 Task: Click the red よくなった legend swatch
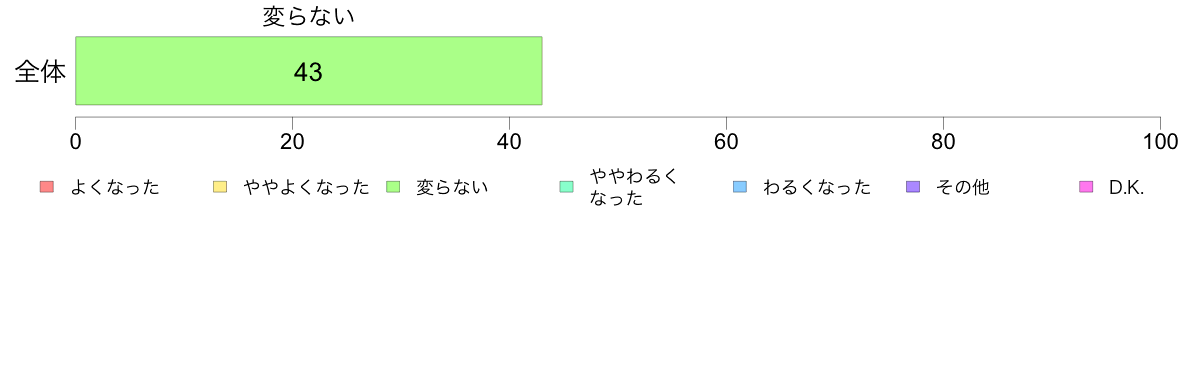coord(46,187)
